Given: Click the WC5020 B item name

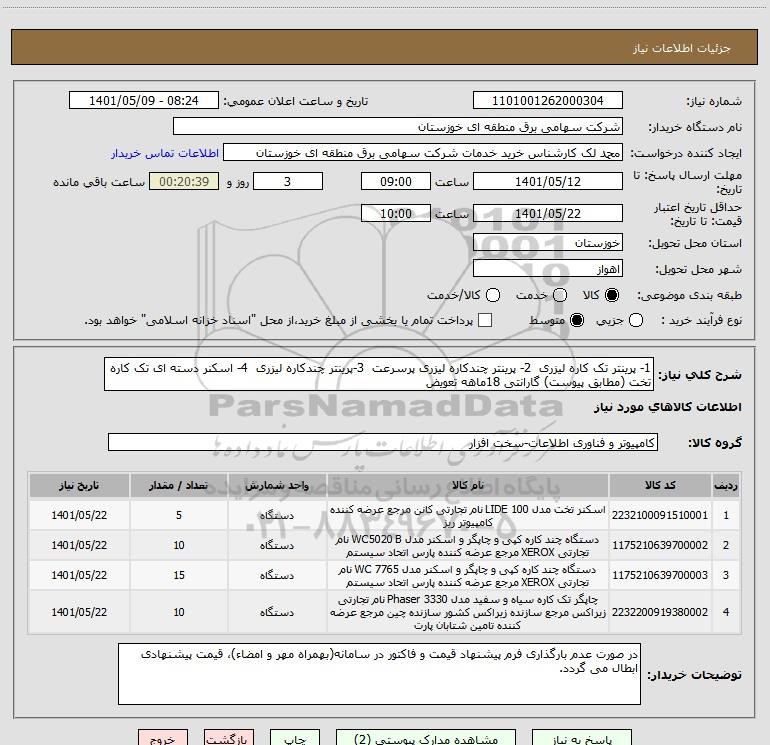Looking at the screenshot, I should pos(468,545).
